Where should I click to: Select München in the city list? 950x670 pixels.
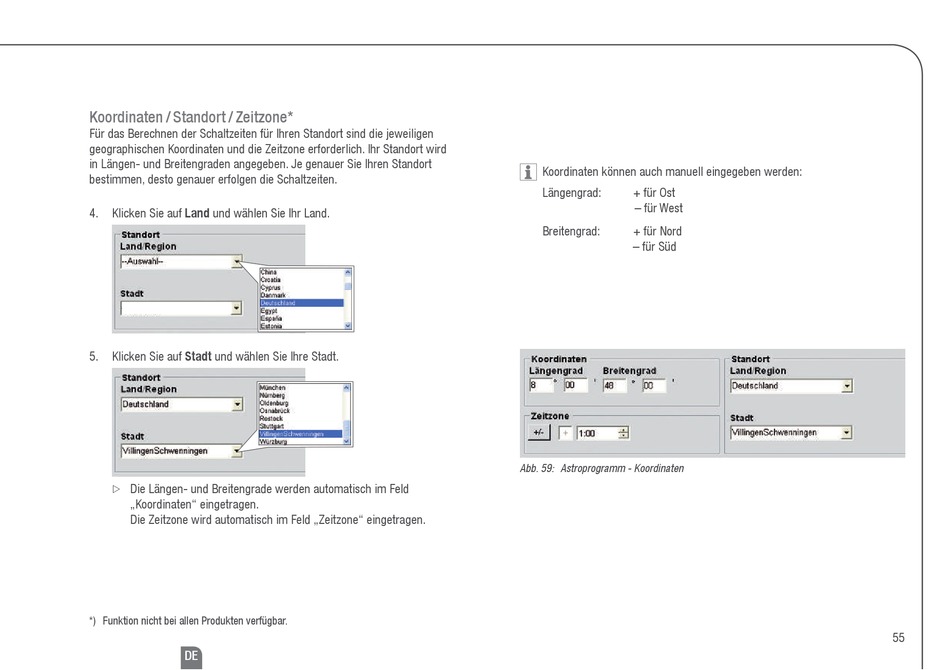point(272,388)
